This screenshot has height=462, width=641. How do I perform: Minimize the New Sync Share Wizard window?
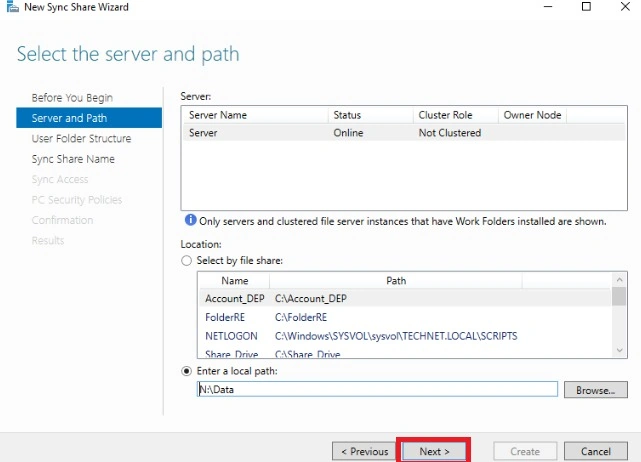(548, 7)
